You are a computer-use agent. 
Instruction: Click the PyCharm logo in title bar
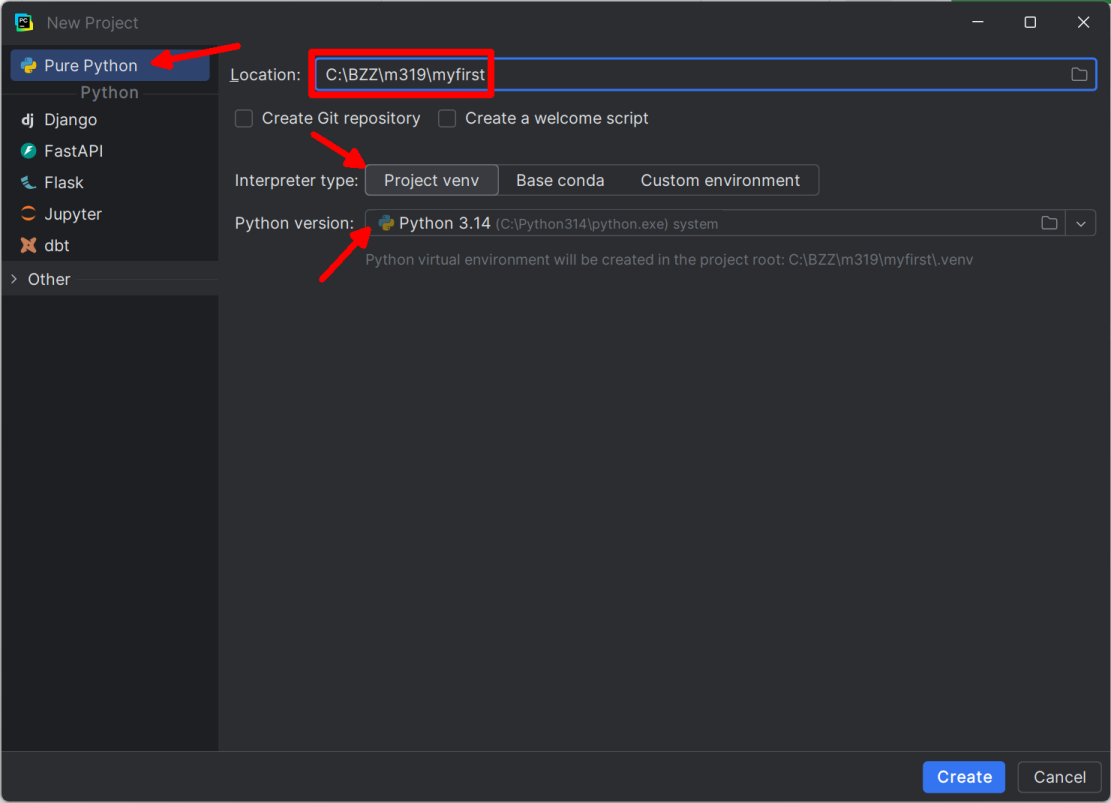[x=24, y=23]
